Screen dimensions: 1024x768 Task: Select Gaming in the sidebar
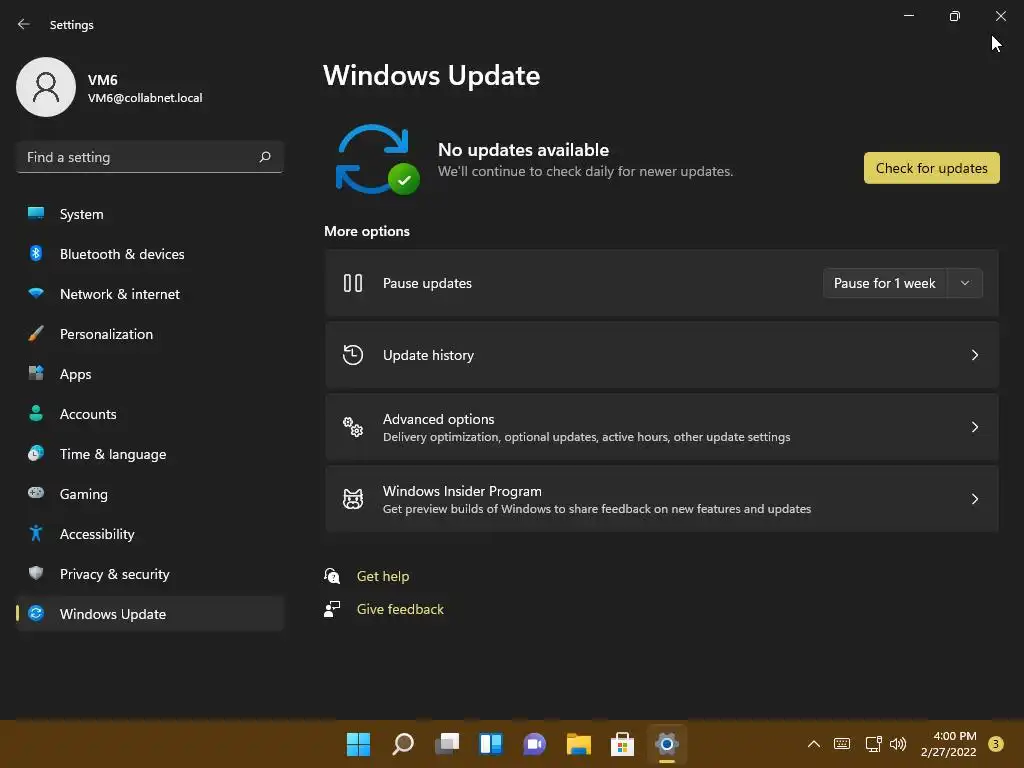pyautogui.click(x=150, y=494)
